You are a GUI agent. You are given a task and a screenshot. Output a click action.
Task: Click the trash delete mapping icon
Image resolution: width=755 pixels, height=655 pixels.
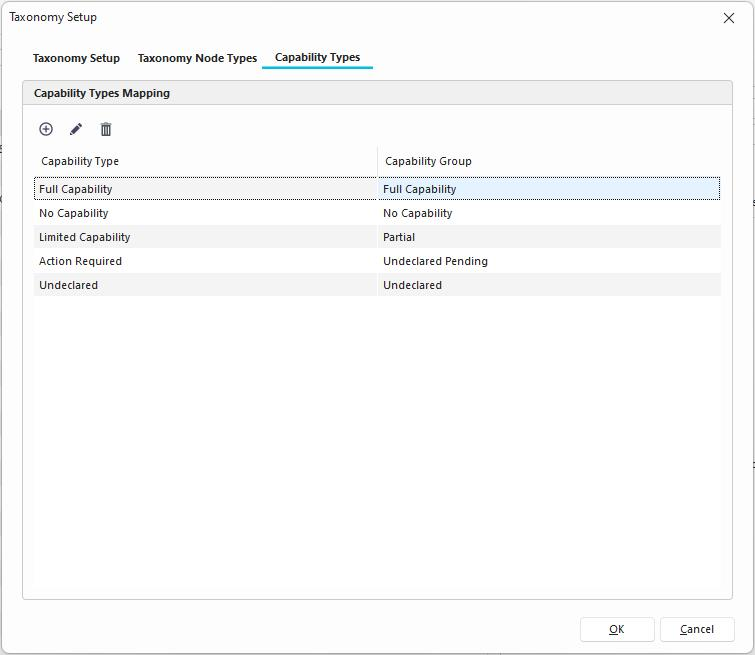pos(106,129)
